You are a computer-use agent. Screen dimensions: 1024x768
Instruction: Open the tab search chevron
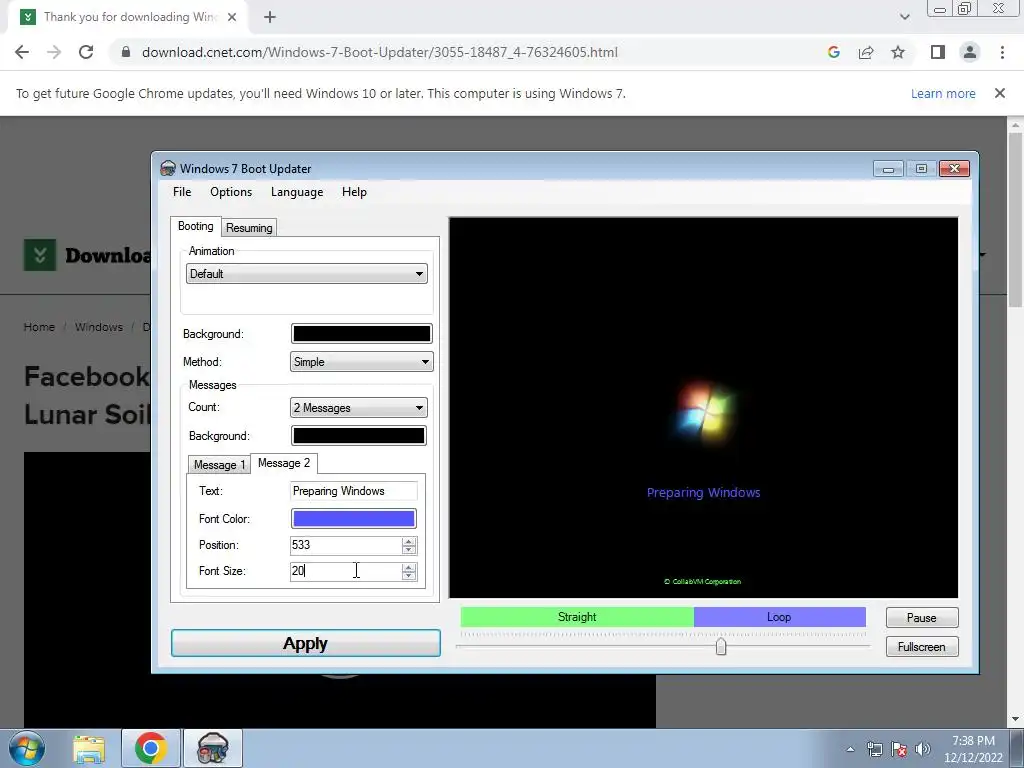(x=904, y=17)
